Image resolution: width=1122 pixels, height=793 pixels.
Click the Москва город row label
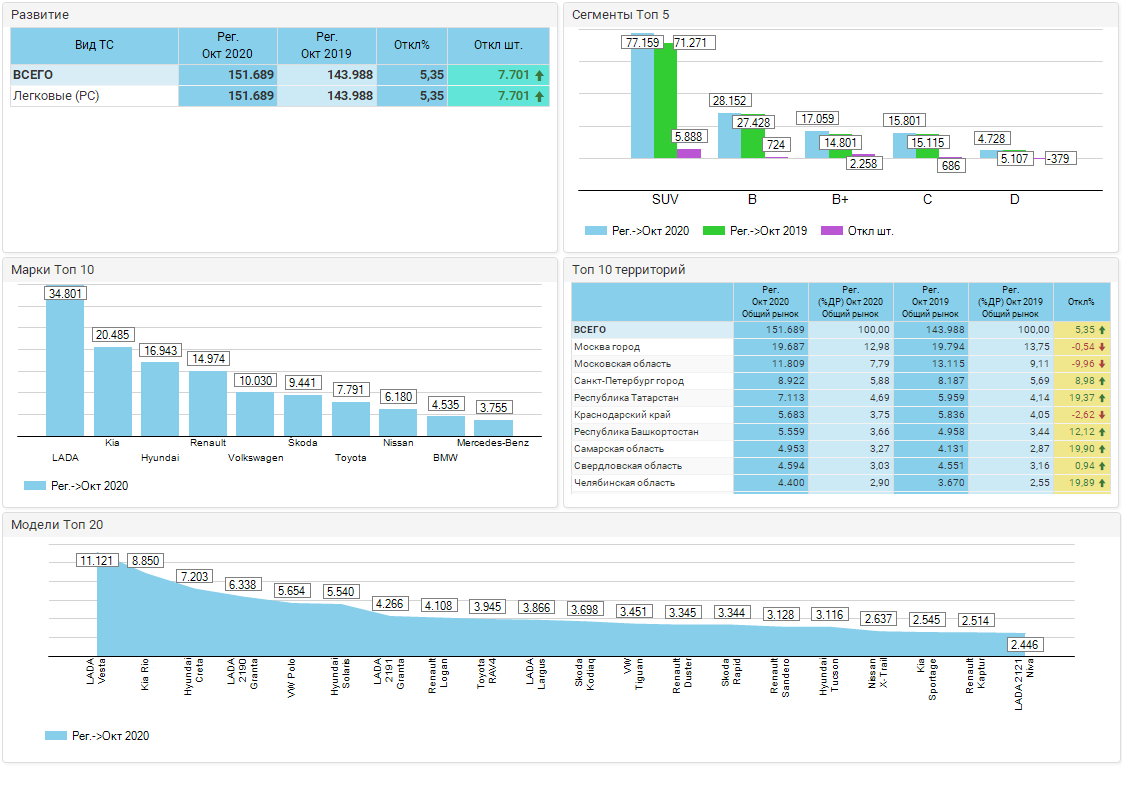tap(607, 347)
